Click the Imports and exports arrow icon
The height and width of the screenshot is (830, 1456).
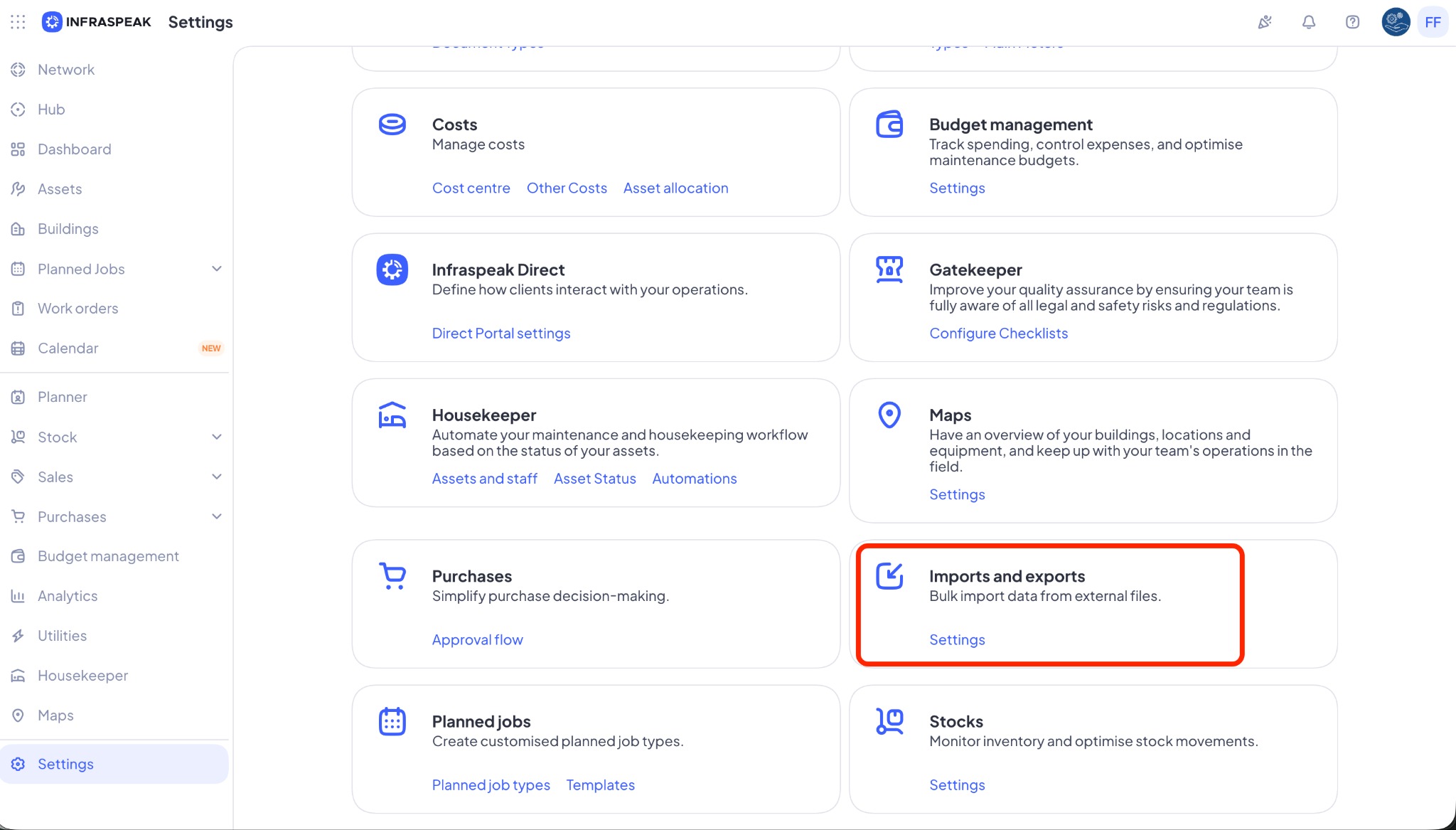point(889,575)
